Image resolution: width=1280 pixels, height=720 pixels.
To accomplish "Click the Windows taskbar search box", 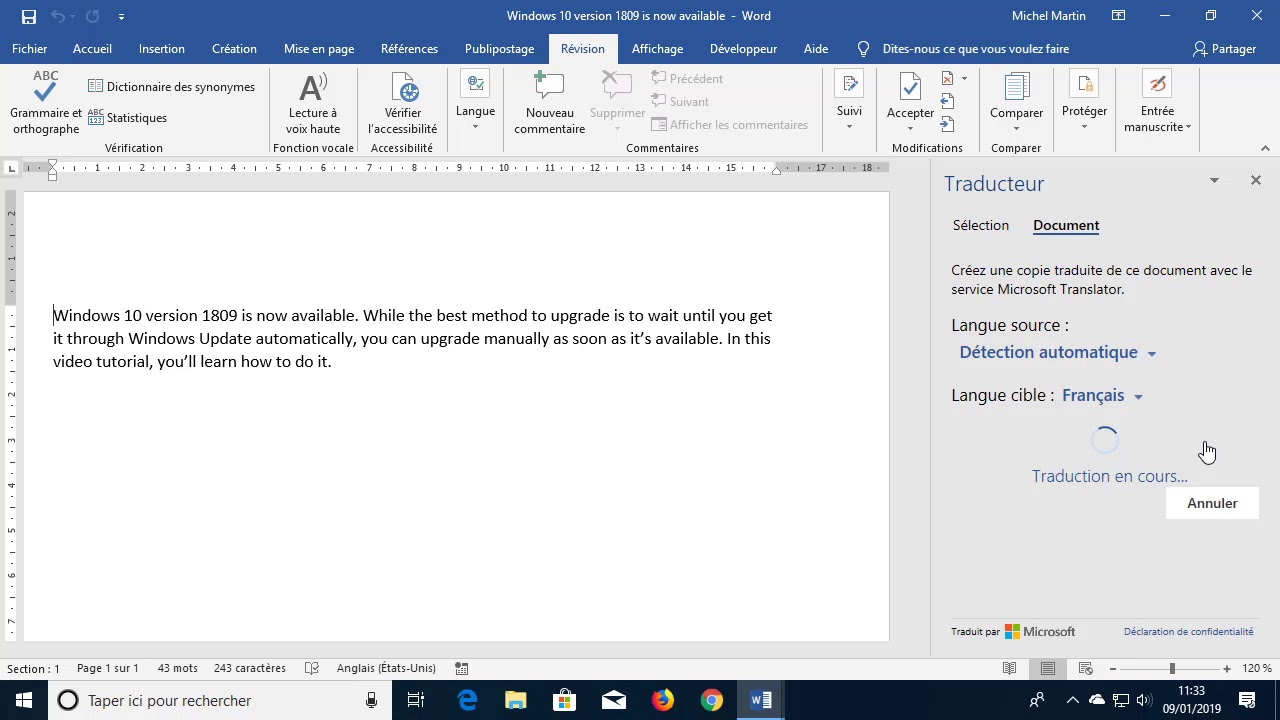I will tap(220, 700).
